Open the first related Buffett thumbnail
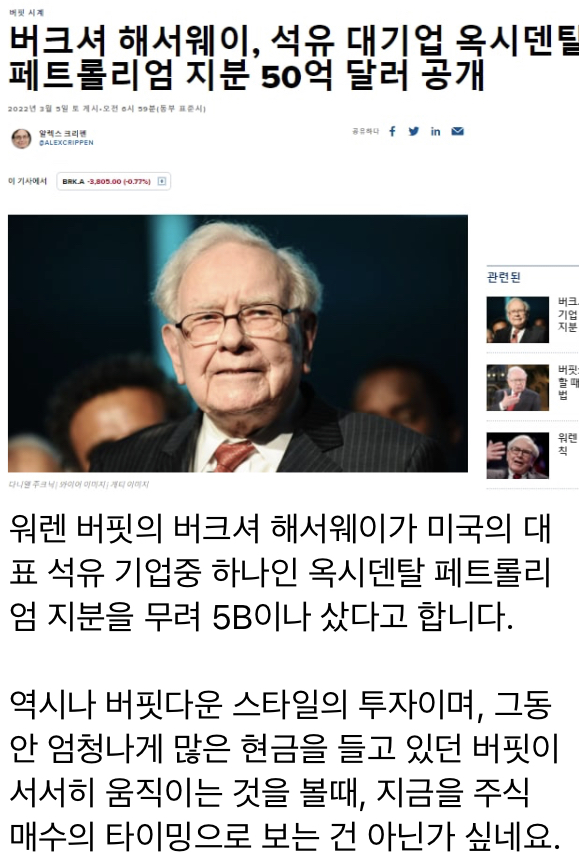The height and width of the screenshot is (853, 579). click(518, 320)
